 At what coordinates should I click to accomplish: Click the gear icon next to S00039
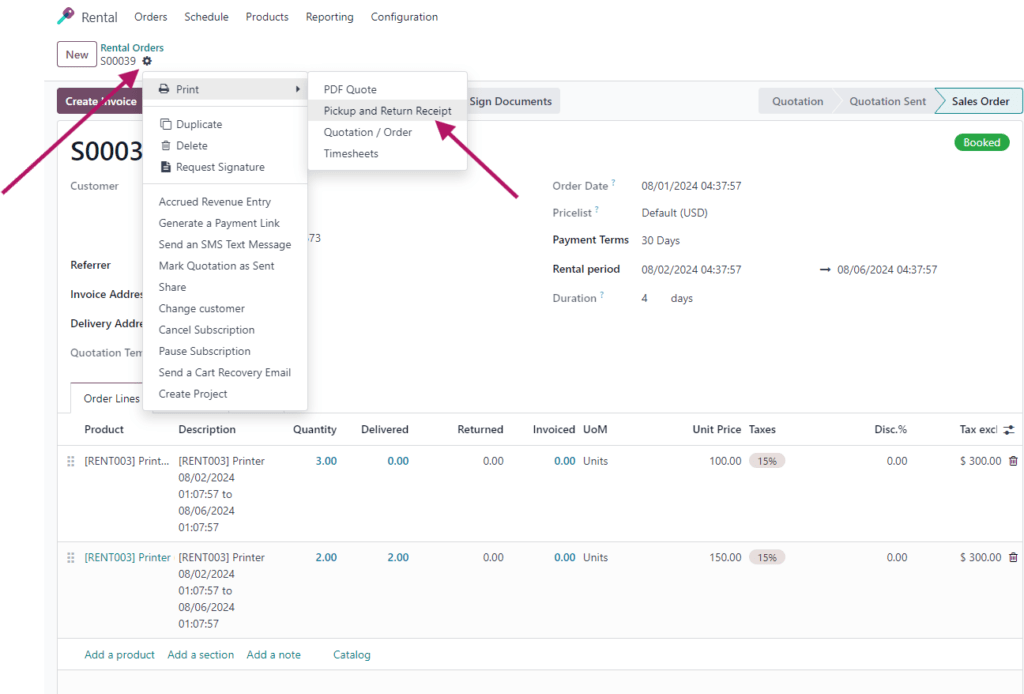point(147,61)
